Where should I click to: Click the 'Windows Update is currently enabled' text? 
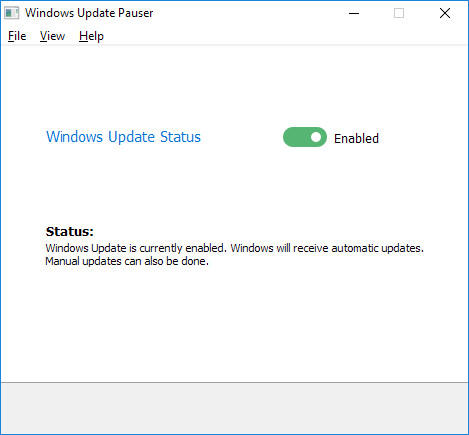point(136,248)
